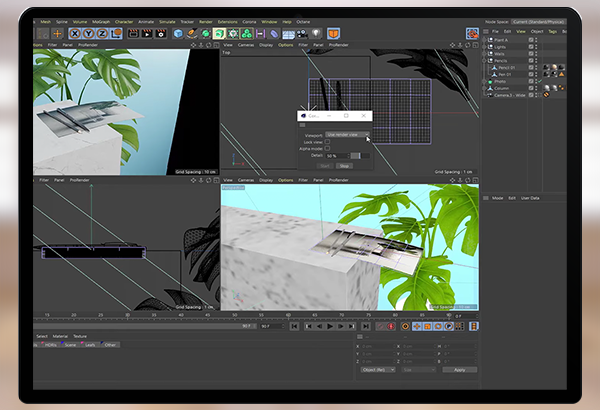The width and height of the screenshot is (600, 410).
Task: Click the Apply coordinates button
Action: click(460, 370)
